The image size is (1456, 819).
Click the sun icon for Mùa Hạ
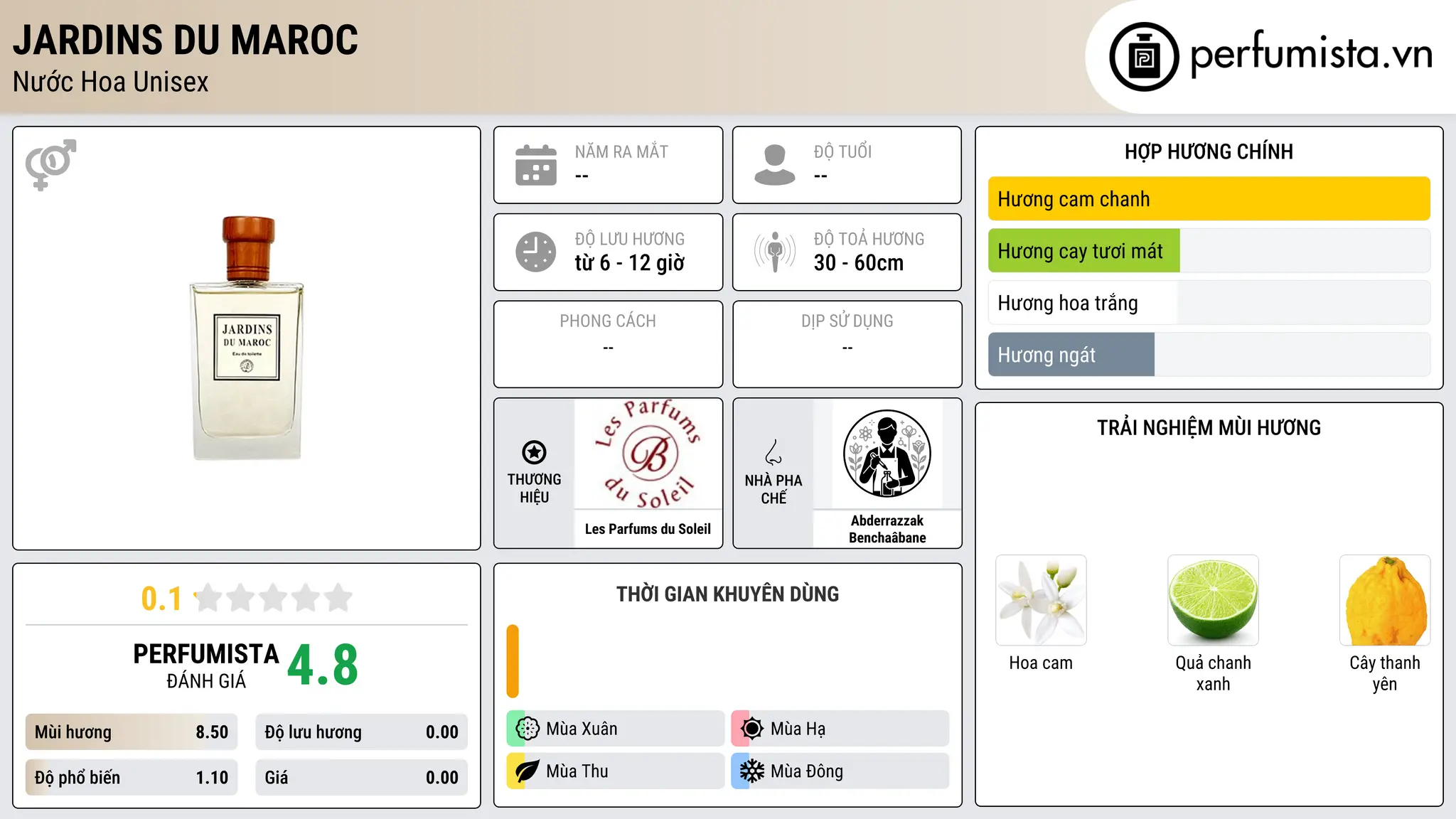(752, 729)
